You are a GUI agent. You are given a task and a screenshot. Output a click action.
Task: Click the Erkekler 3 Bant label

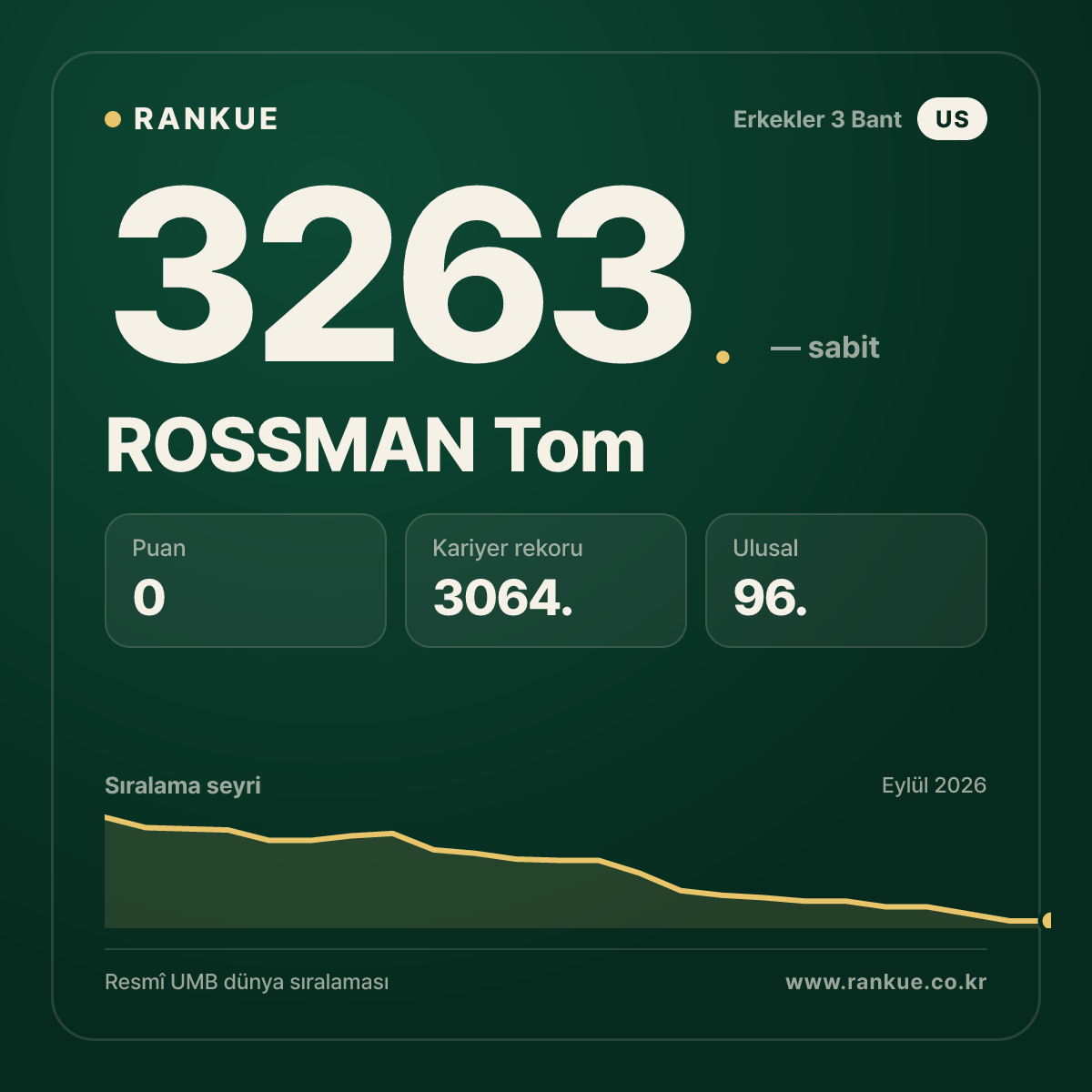(x=817, y=119)
